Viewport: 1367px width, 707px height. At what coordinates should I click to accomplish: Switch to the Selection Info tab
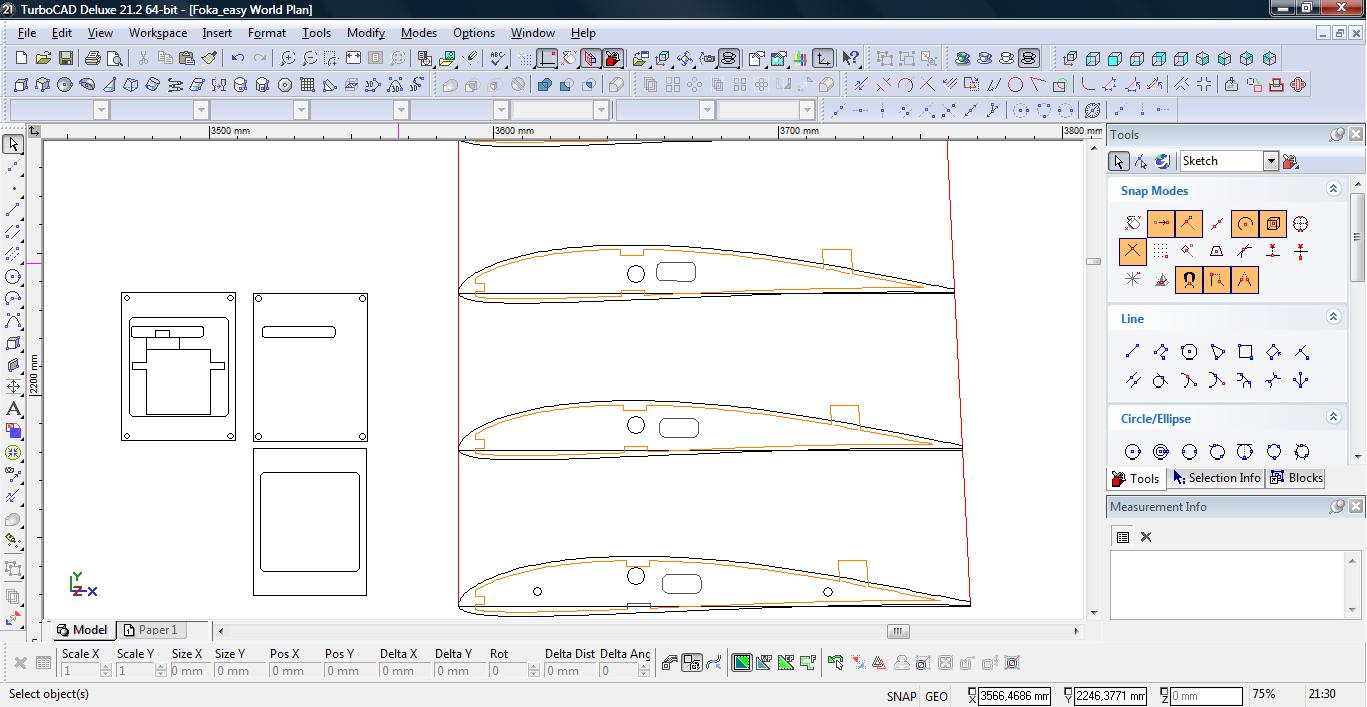coord(1216,478)
